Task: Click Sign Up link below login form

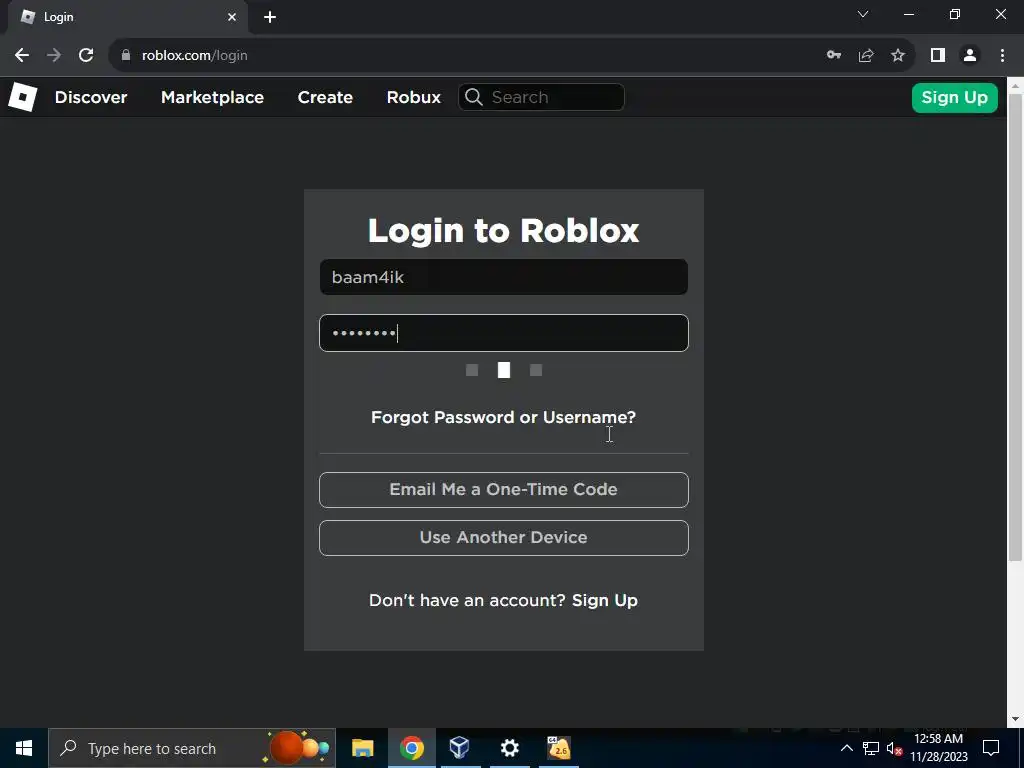Action: tap(605, 601)
